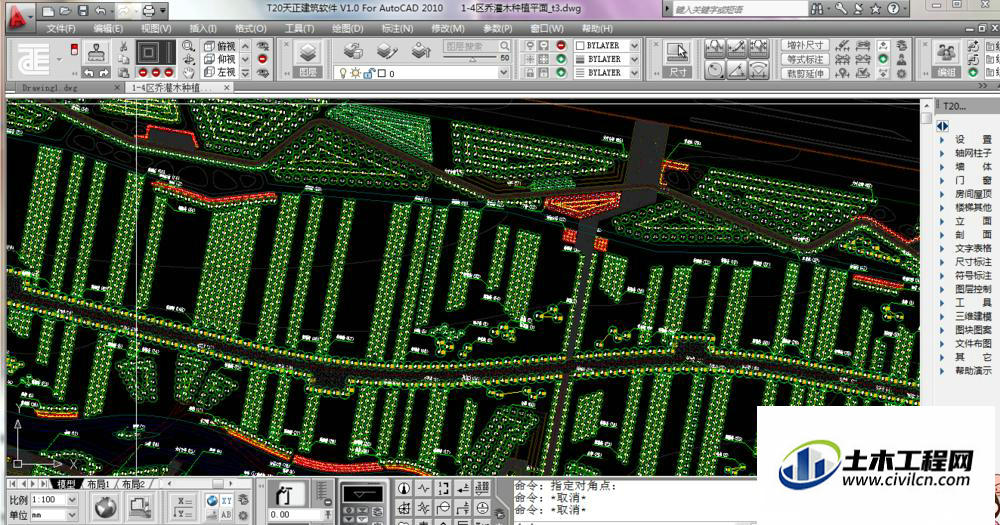Toggle the layer 0 lightbulb on/off
Viewport: 1000px width, 525px height.
[x=343, y=73]
